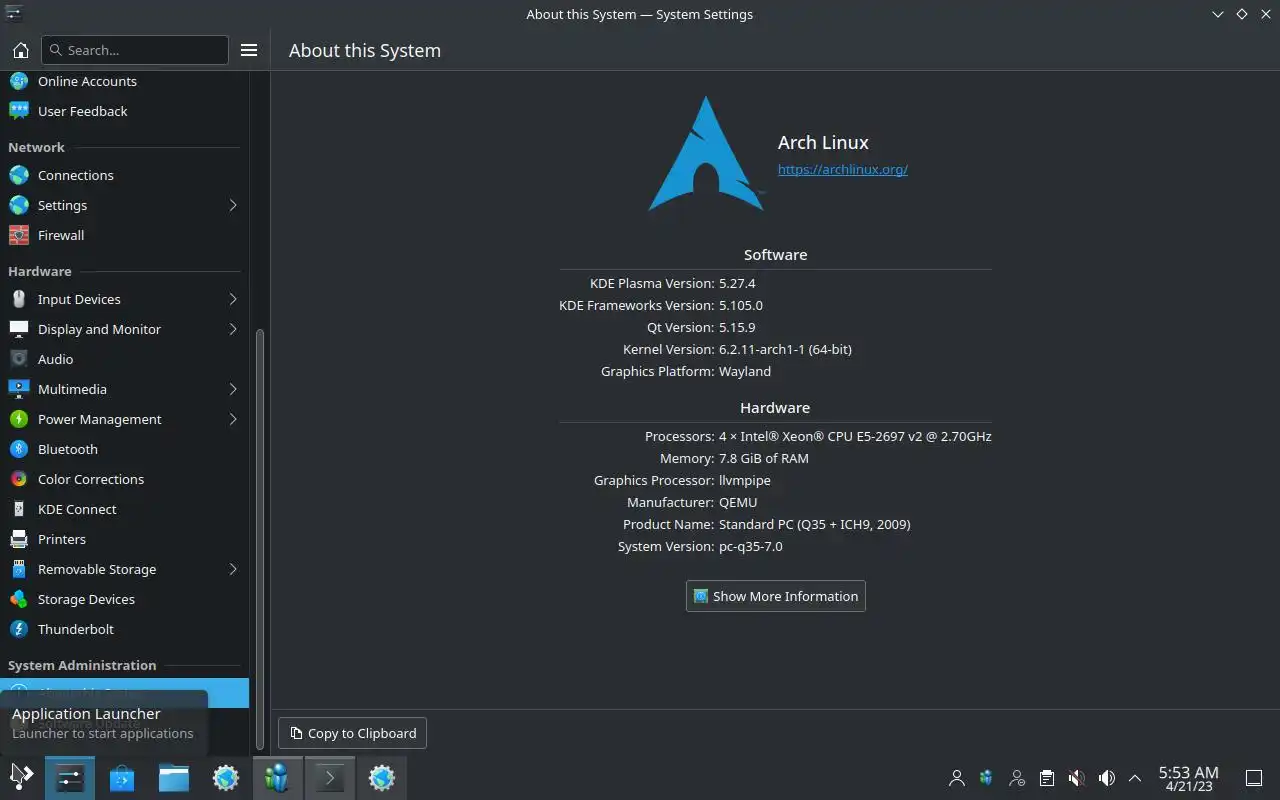The image size is (1280, 800).
Task: Select Connections under Network
Action: [124, 175]
